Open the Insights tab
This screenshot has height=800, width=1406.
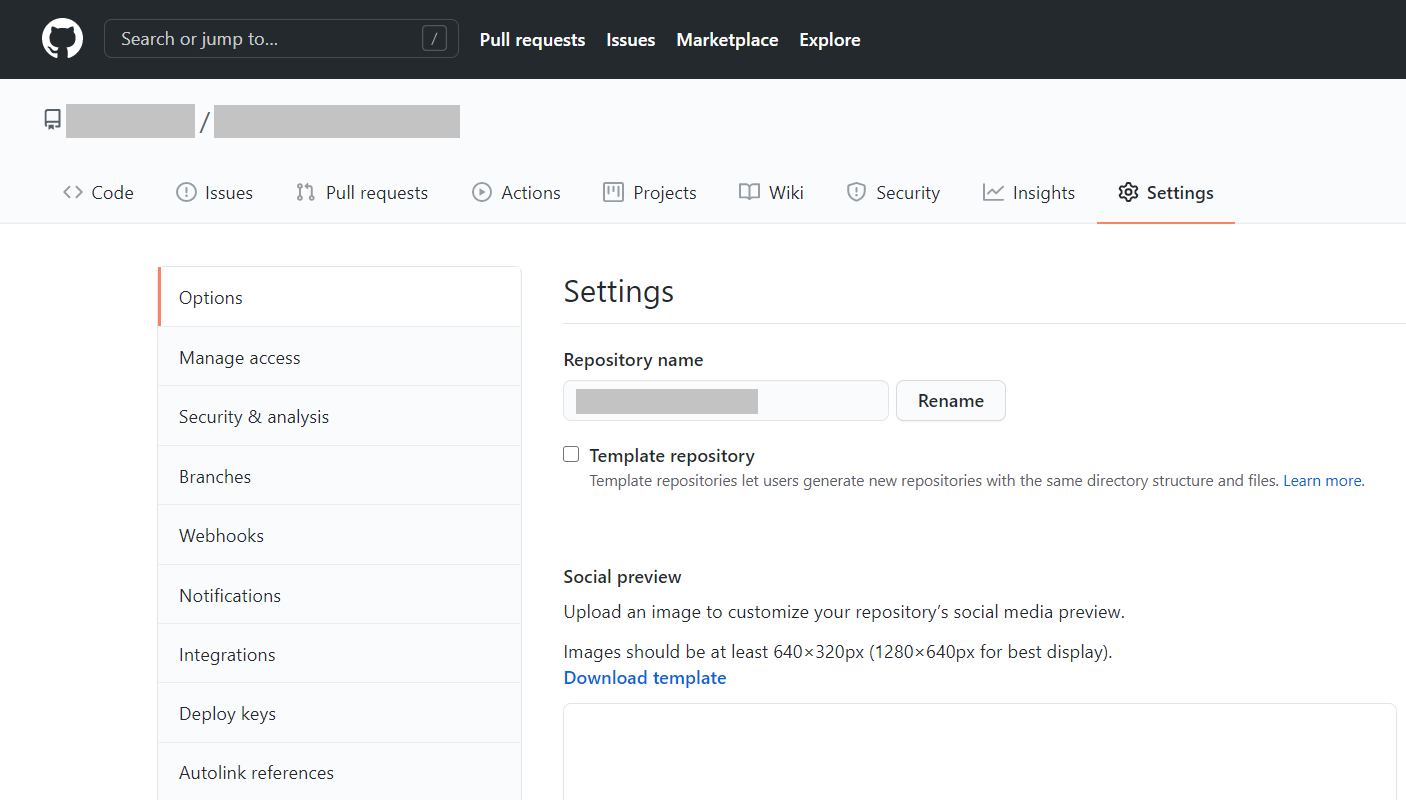(1029, 193)
